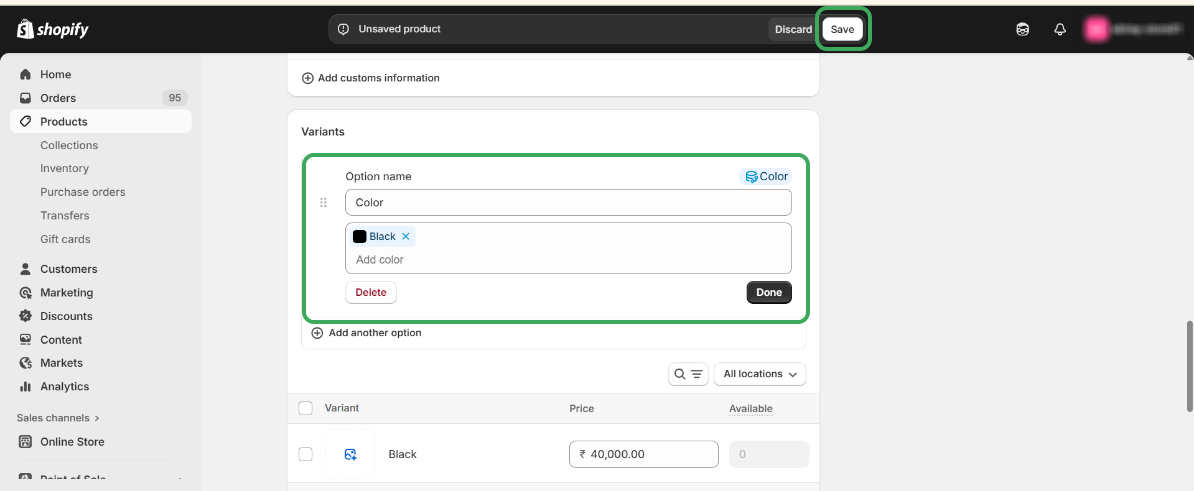Tick the select all variants checkbox
Image resolution: width=1194 pixels, height=491 pixels.
(x=306, y=408)
